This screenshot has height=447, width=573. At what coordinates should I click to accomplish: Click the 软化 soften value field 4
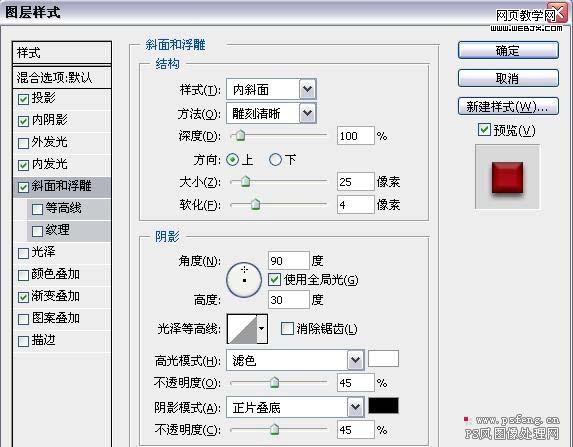356,204
